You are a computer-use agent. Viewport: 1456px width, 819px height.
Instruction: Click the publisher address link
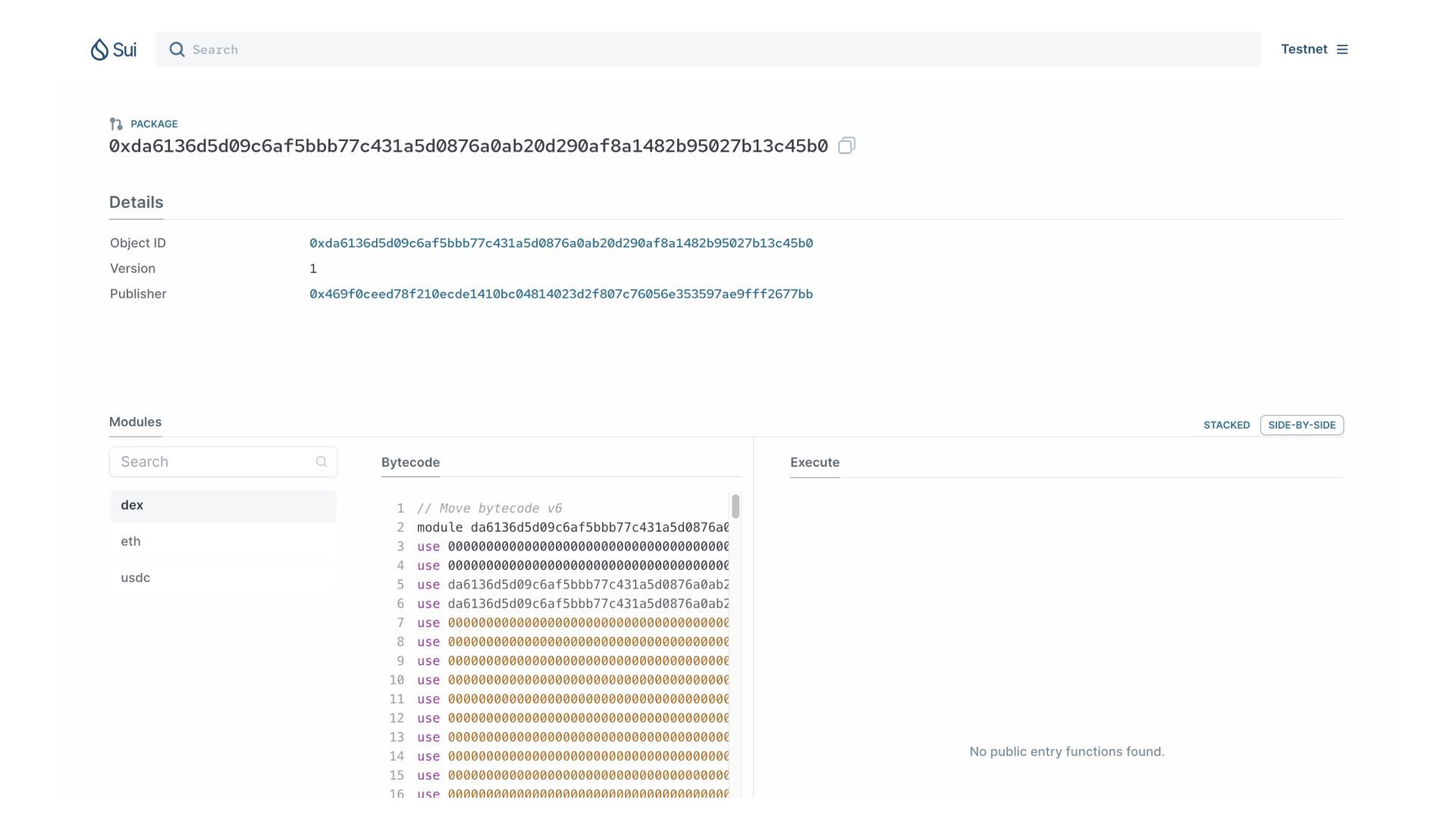click(561, 294)
